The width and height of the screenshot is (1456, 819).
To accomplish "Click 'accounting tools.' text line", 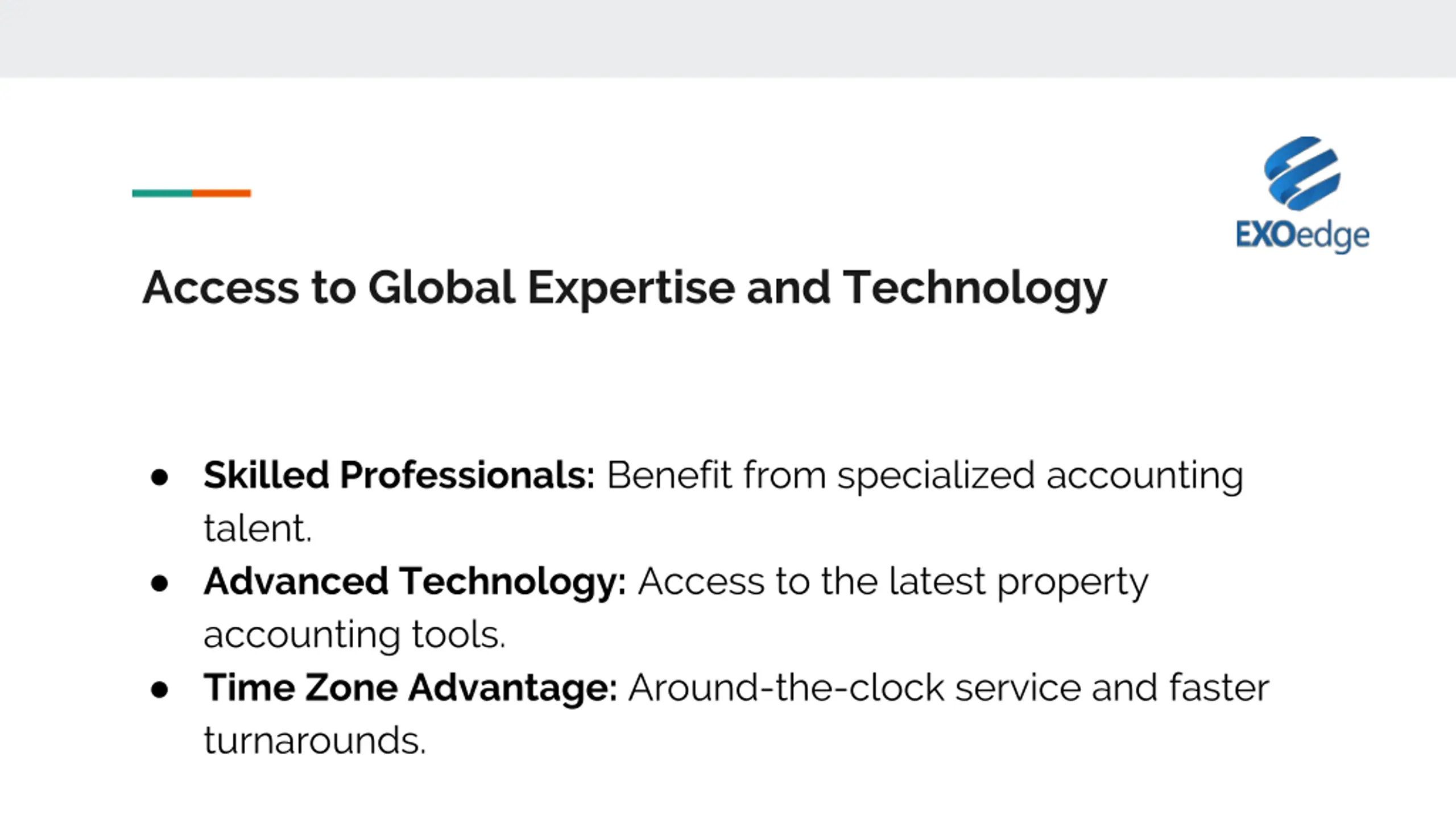I will coord(354,635).
